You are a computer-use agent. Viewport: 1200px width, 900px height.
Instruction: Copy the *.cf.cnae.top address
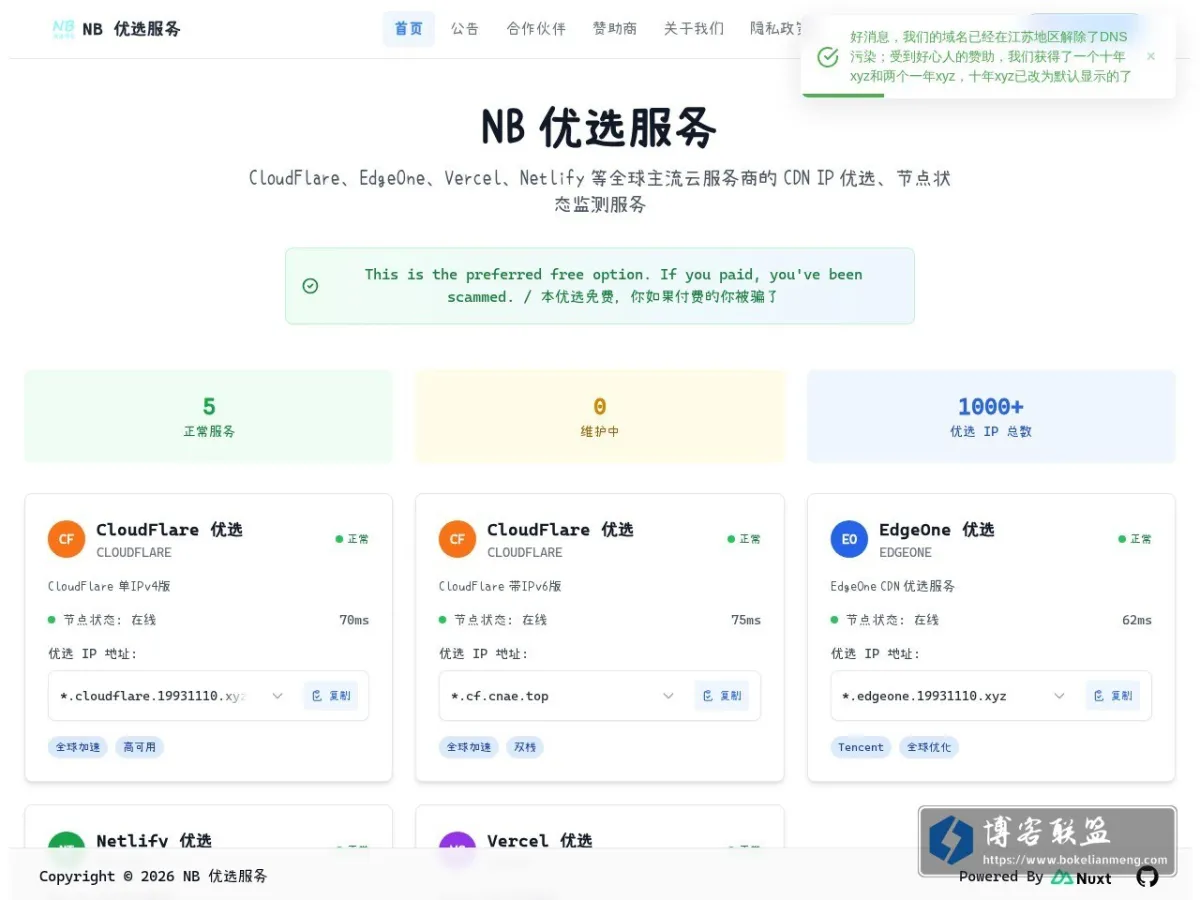[722, 696]
